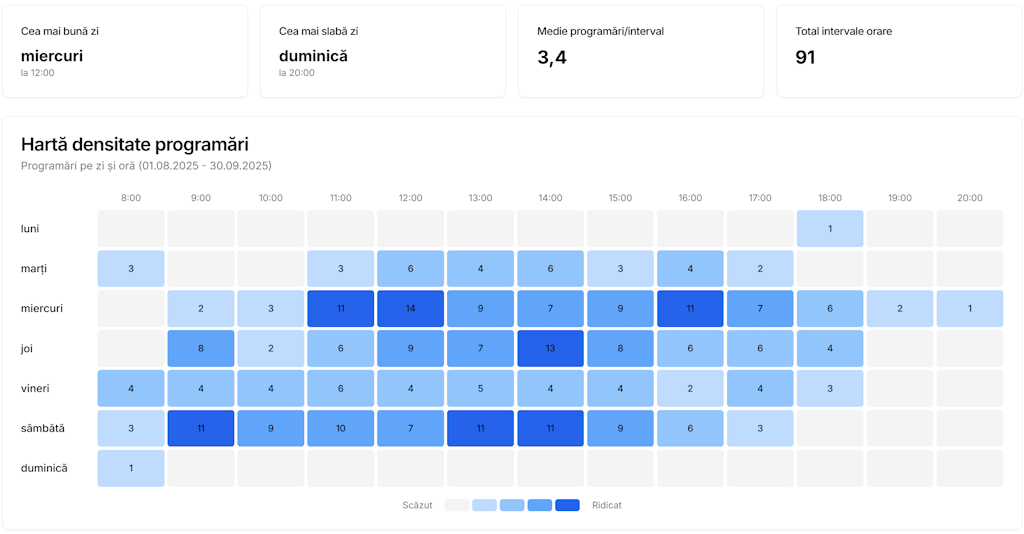This screenshot has width=1024, height=534.
Task: Select the duminică 8:00 heatmap cell
Action: coord(131,469)
